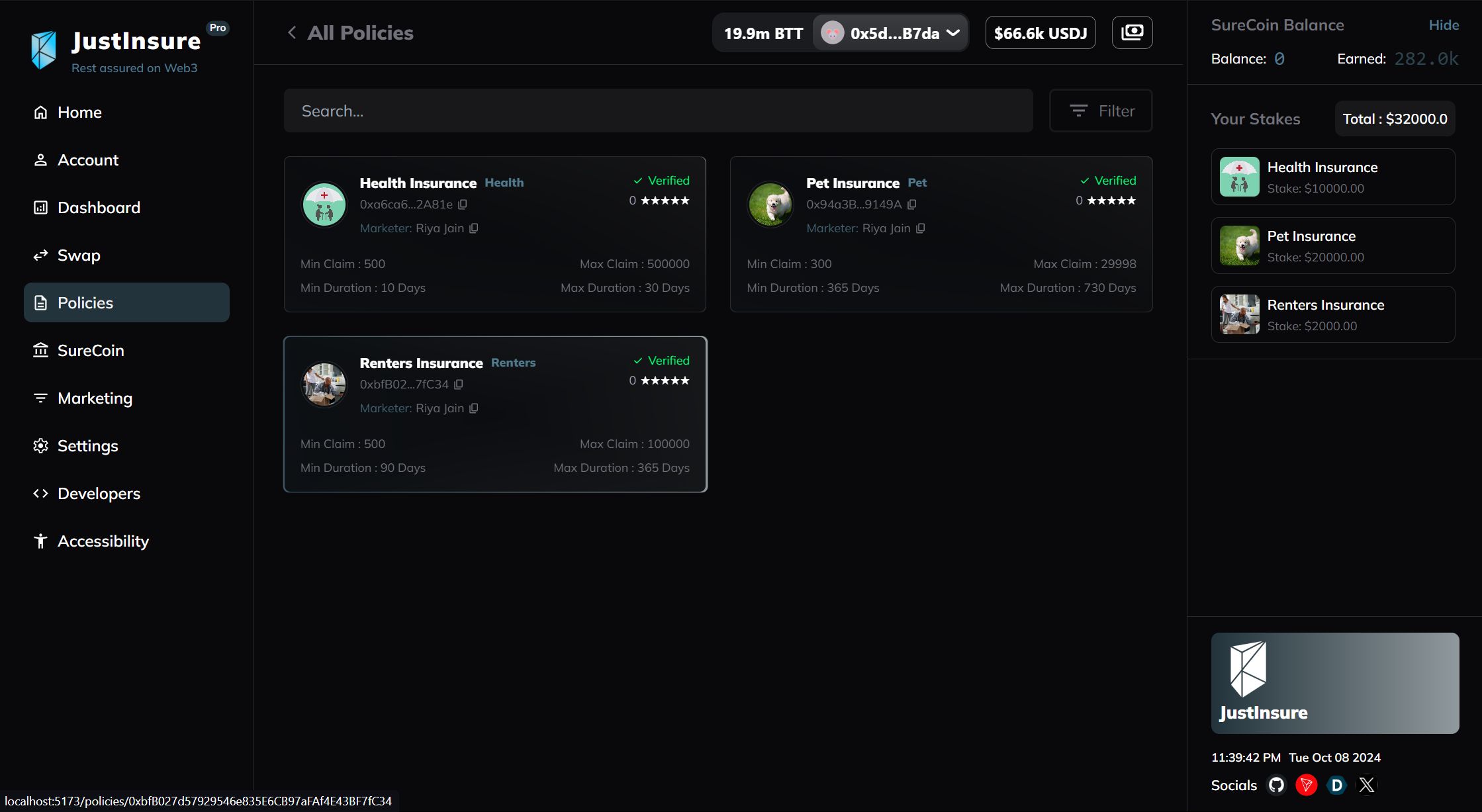Open the Renters Insurance policy card
The width and height of the screenshot is (1482, 812).
(x=495, y=414)
